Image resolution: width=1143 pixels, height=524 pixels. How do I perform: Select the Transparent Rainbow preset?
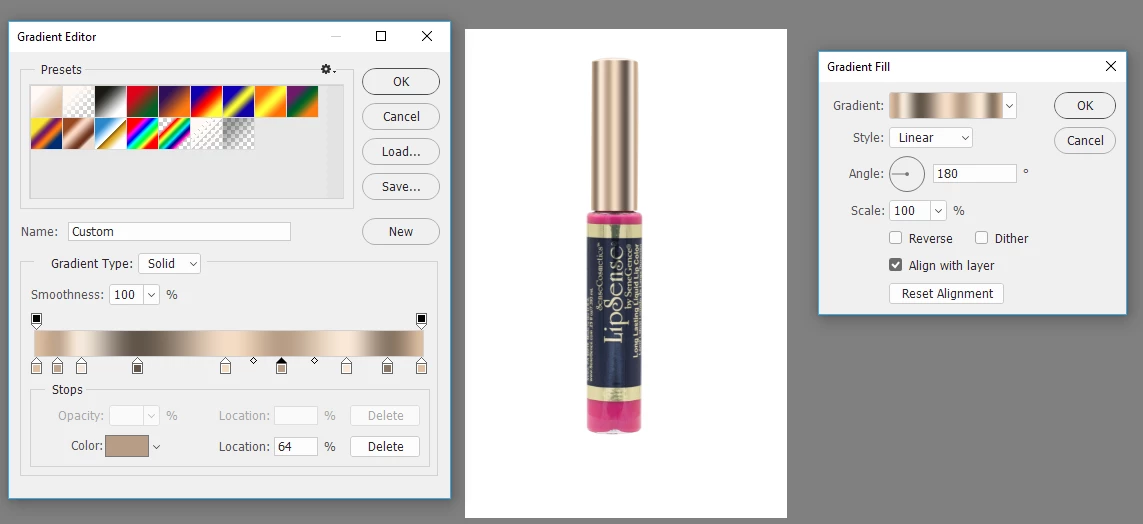174,133
